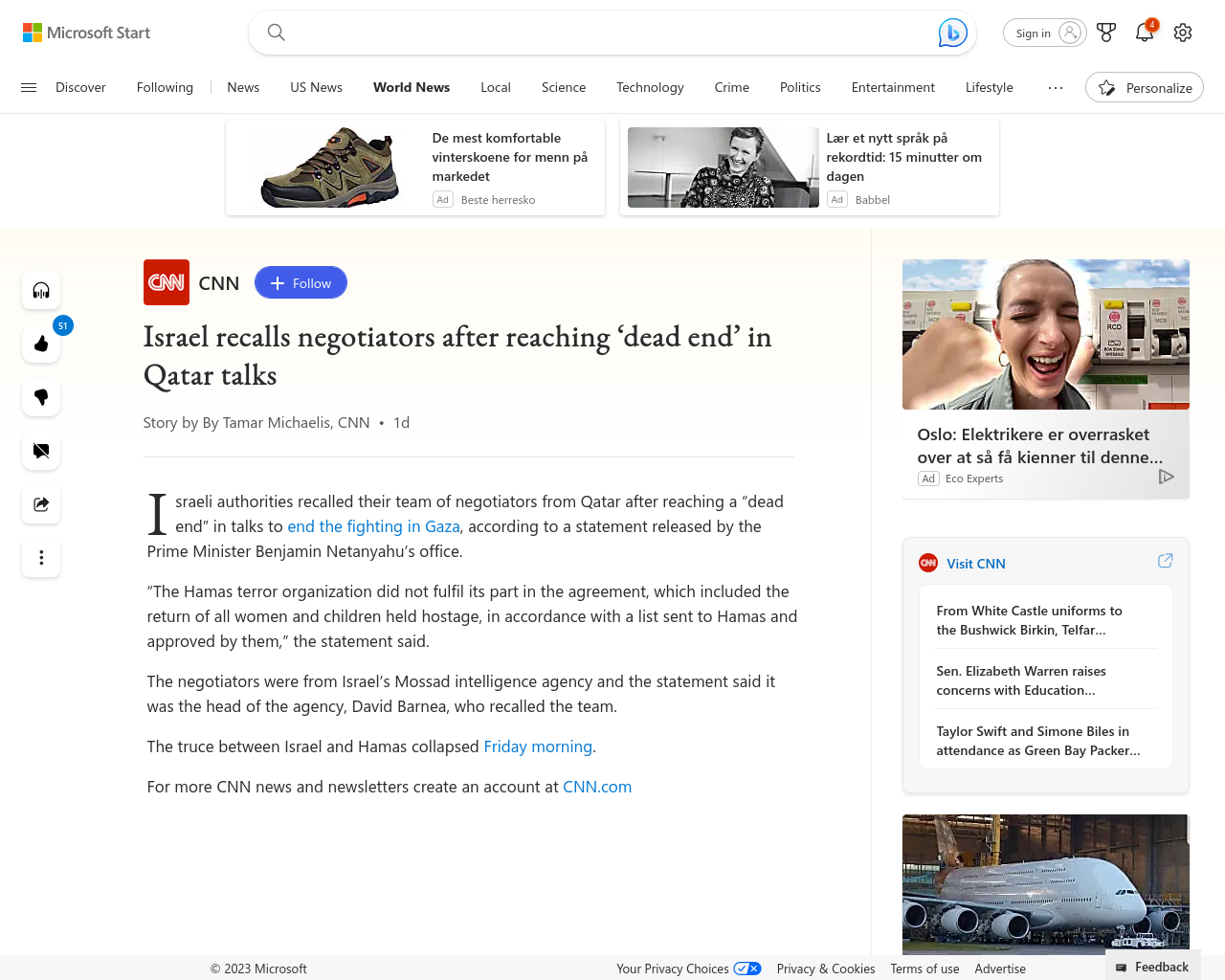Open the notifications bell
The height and width of the screenshot is (980, 1225).
pyautogui.click(x=1145, y=33)
